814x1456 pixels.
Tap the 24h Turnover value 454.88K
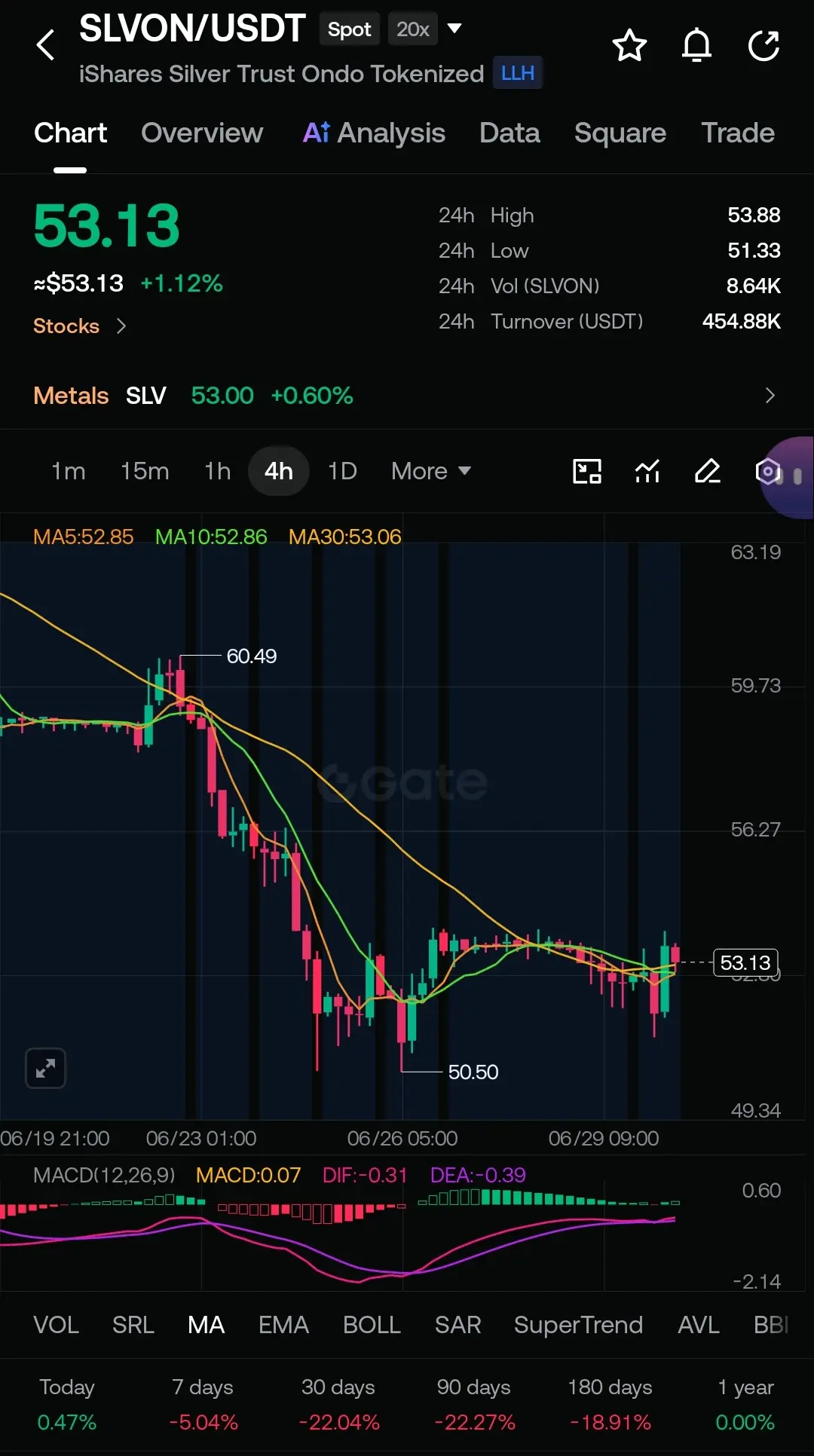(742, 322)
